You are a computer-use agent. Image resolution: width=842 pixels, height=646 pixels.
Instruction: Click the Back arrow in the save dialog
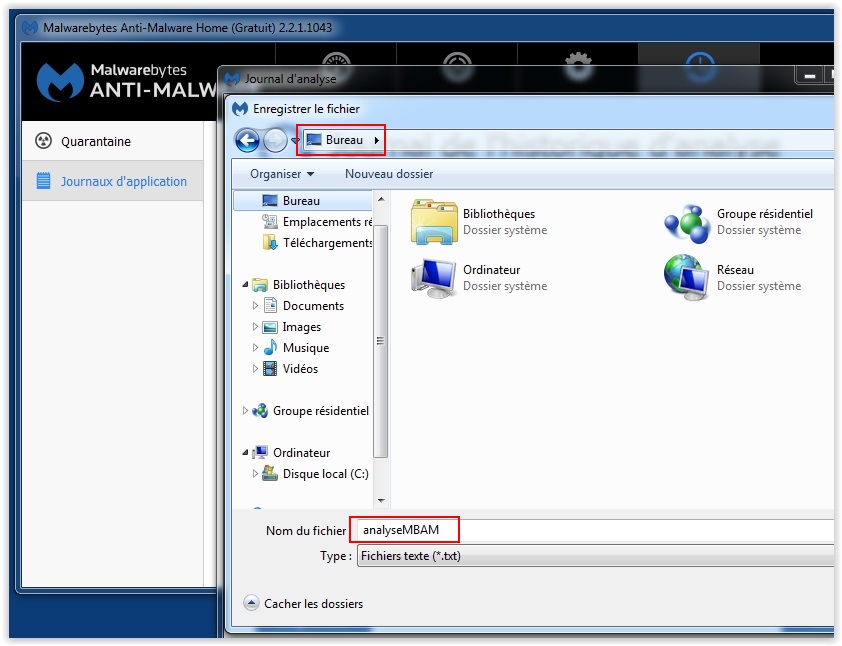click(x=247, y=141)
